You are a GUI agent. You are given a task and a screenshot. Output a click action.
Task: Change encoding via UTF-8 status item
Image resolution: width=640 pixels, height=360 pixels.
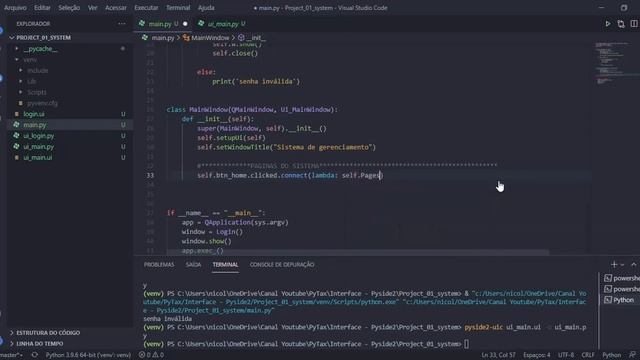tap(566, 355)
